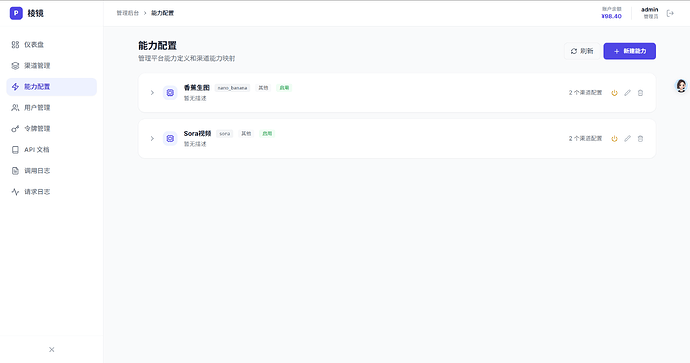Collapse the sidebar with the X icon
This screenshot has height=363, width=690.
click(x=51, y=350)
